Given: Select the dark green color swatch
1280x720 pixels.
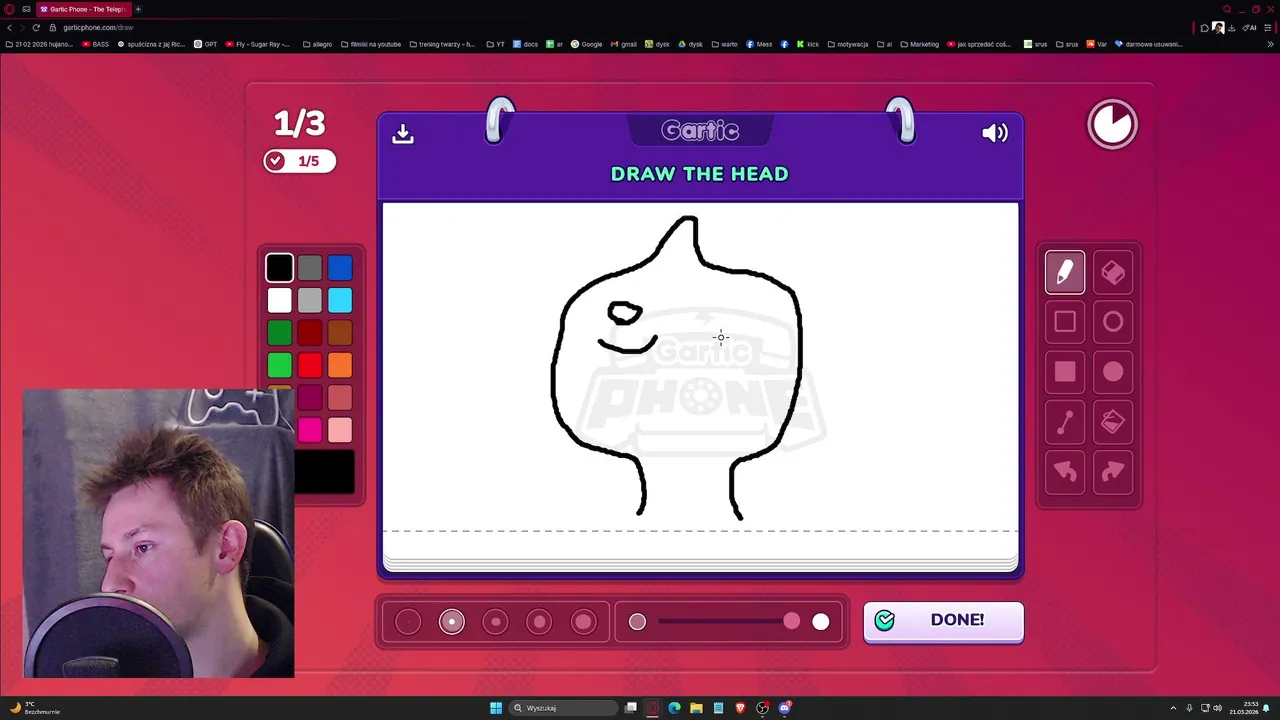Looking at the screenshot, I should (x=279, y=333).
